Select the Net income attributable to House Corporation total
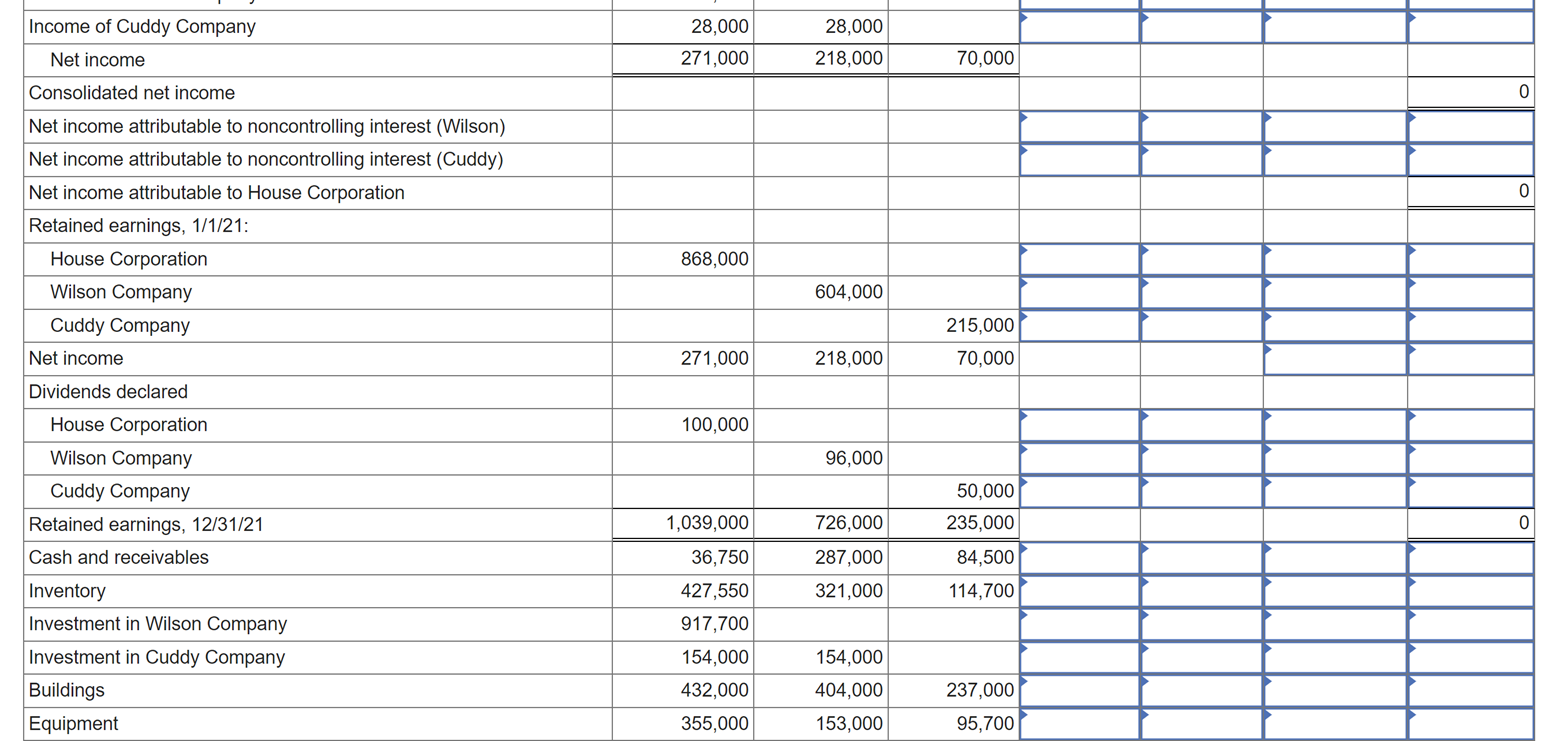The height and width of the screenshot is (741, 1560). pyautogui.click(x=1470, y=191)
